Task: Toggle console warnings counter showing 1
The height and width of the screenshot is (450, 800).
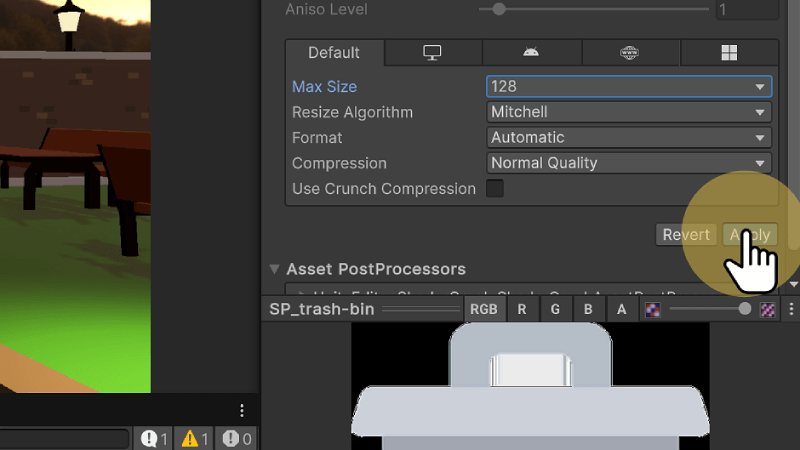Action: (x=195, y=439)
